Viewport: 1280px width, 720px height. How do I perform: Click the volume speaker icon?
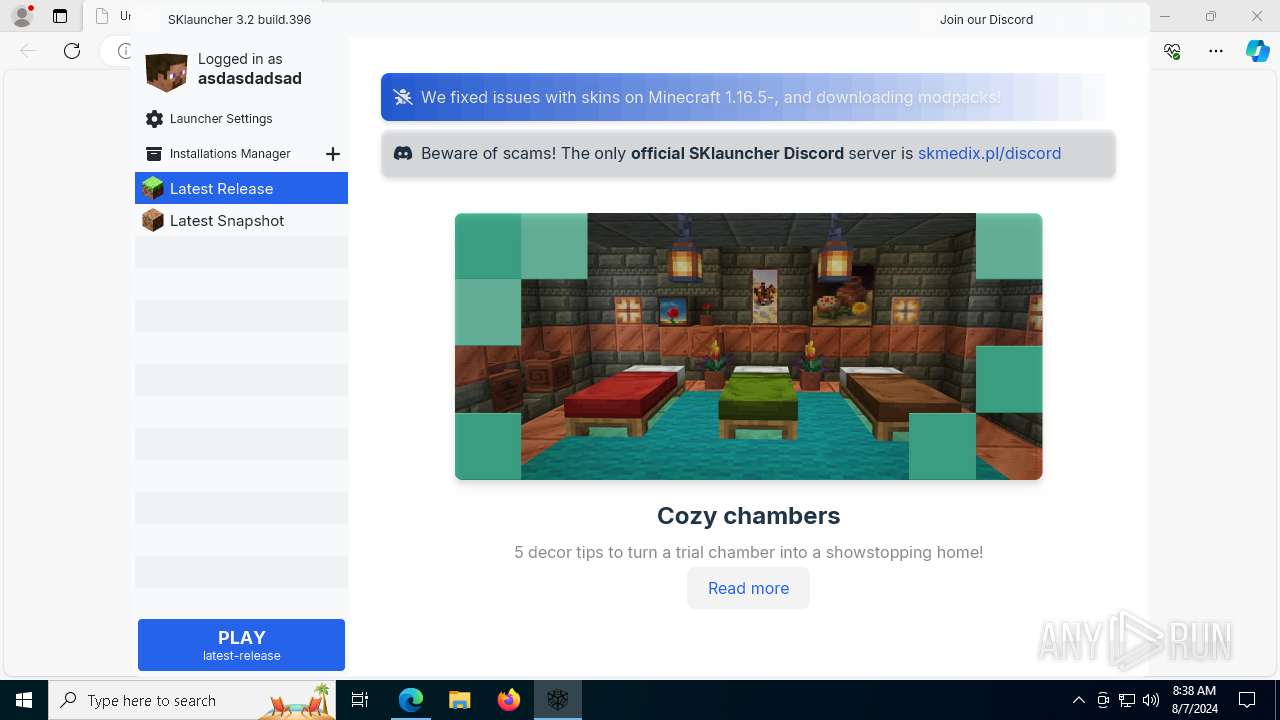tap(1151, 700)
